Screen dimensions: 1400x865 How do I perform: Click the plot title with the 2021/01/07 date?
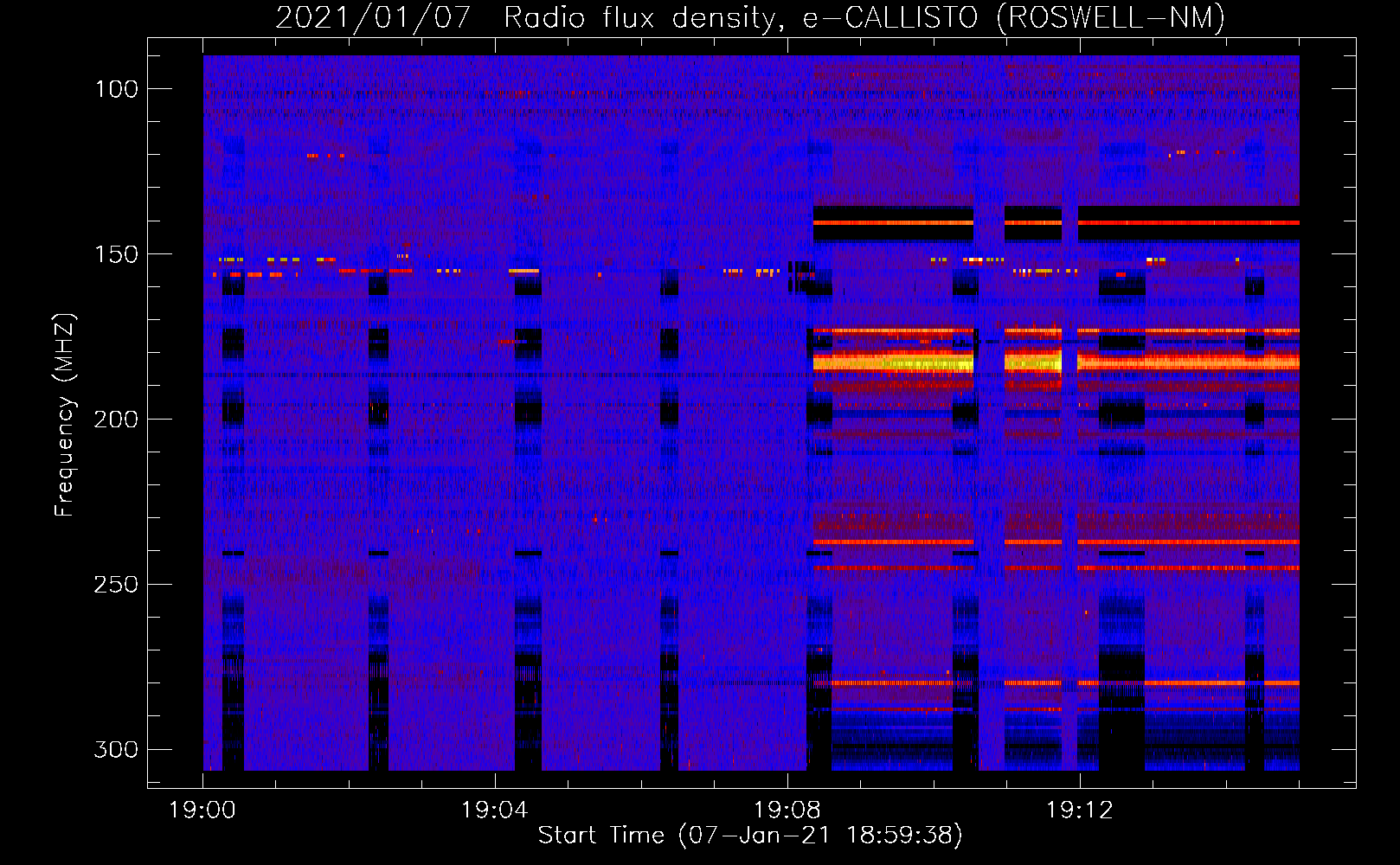pos(750,17)
